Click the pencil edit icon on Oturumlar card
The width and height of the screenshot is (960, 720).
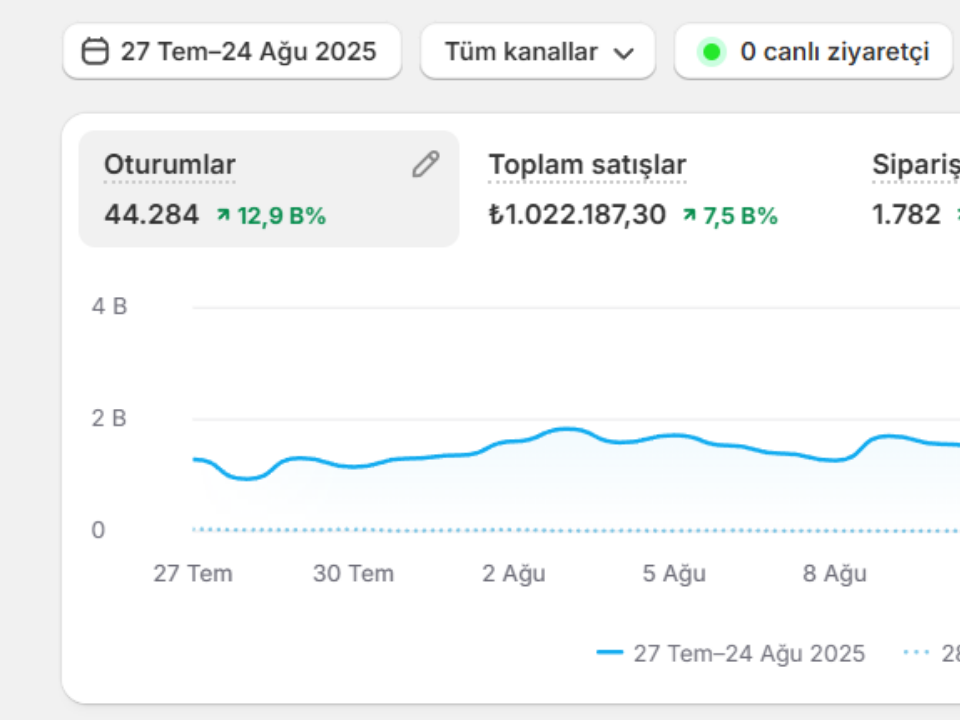(x=426, y=164)
